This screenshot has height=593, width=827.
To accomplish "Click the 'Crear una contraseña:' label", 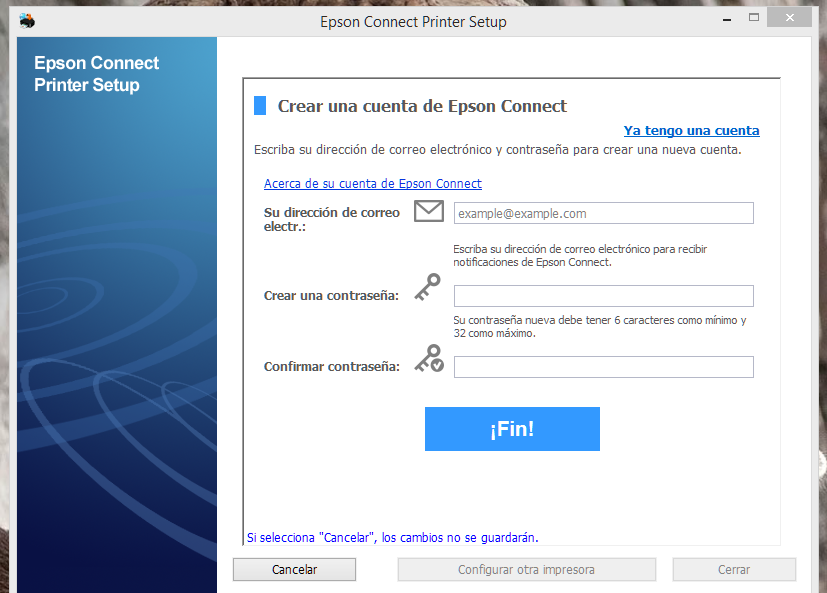I will pyautogui.click(x=331, y=295).
